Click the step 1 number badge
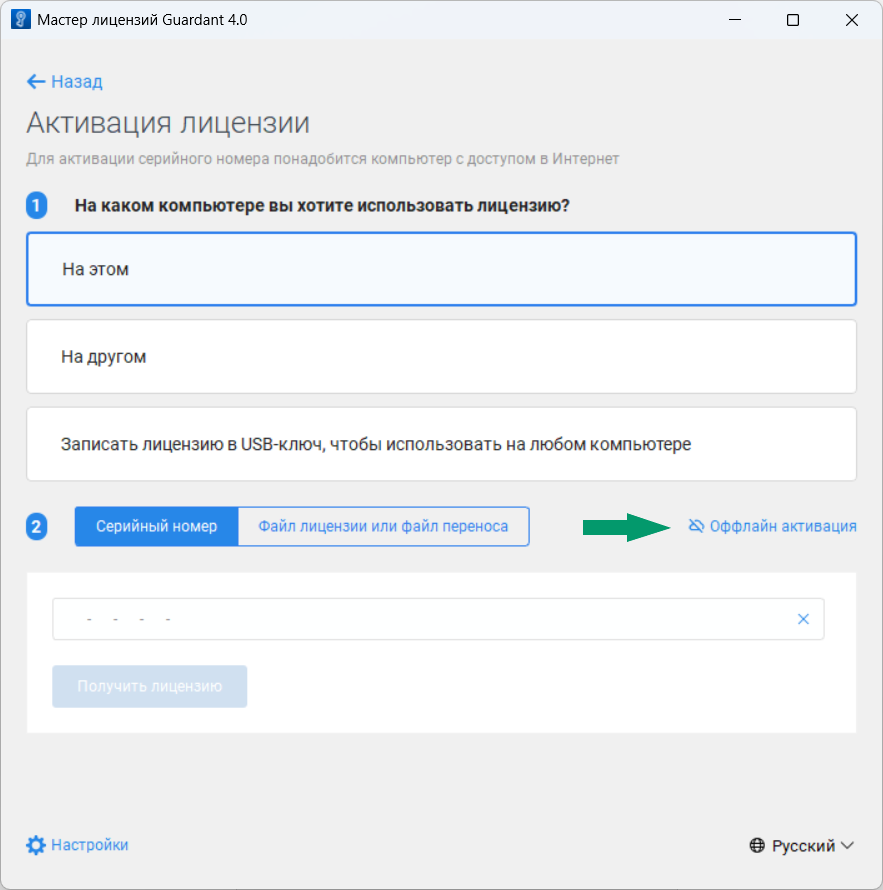The height and width of the screenshot is (890, 883). click(x=37, y=206)
